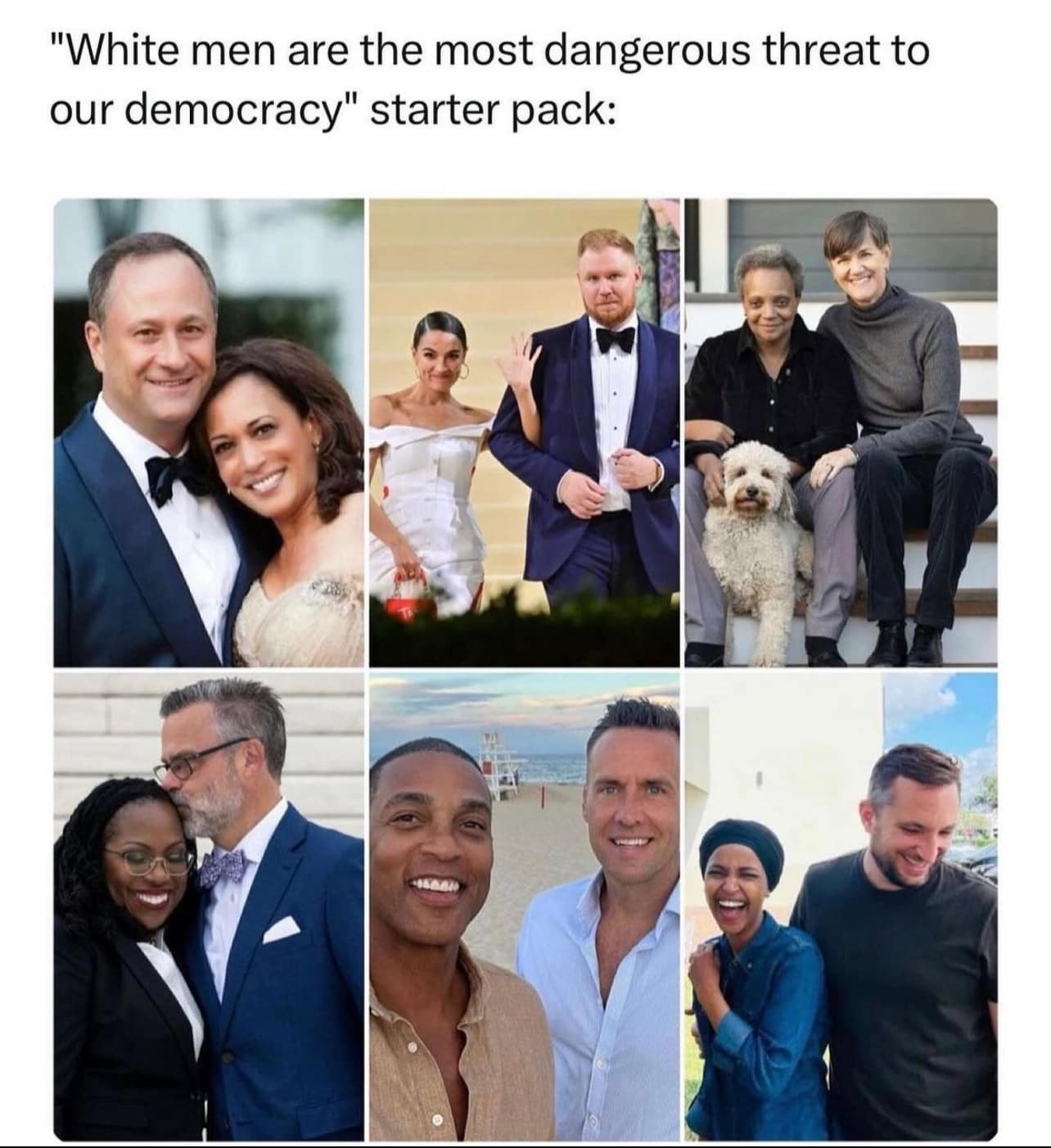Click the patterned lavender bow tie
Viewport: 1051px width, 1148px height.
(x=223, y=868)
